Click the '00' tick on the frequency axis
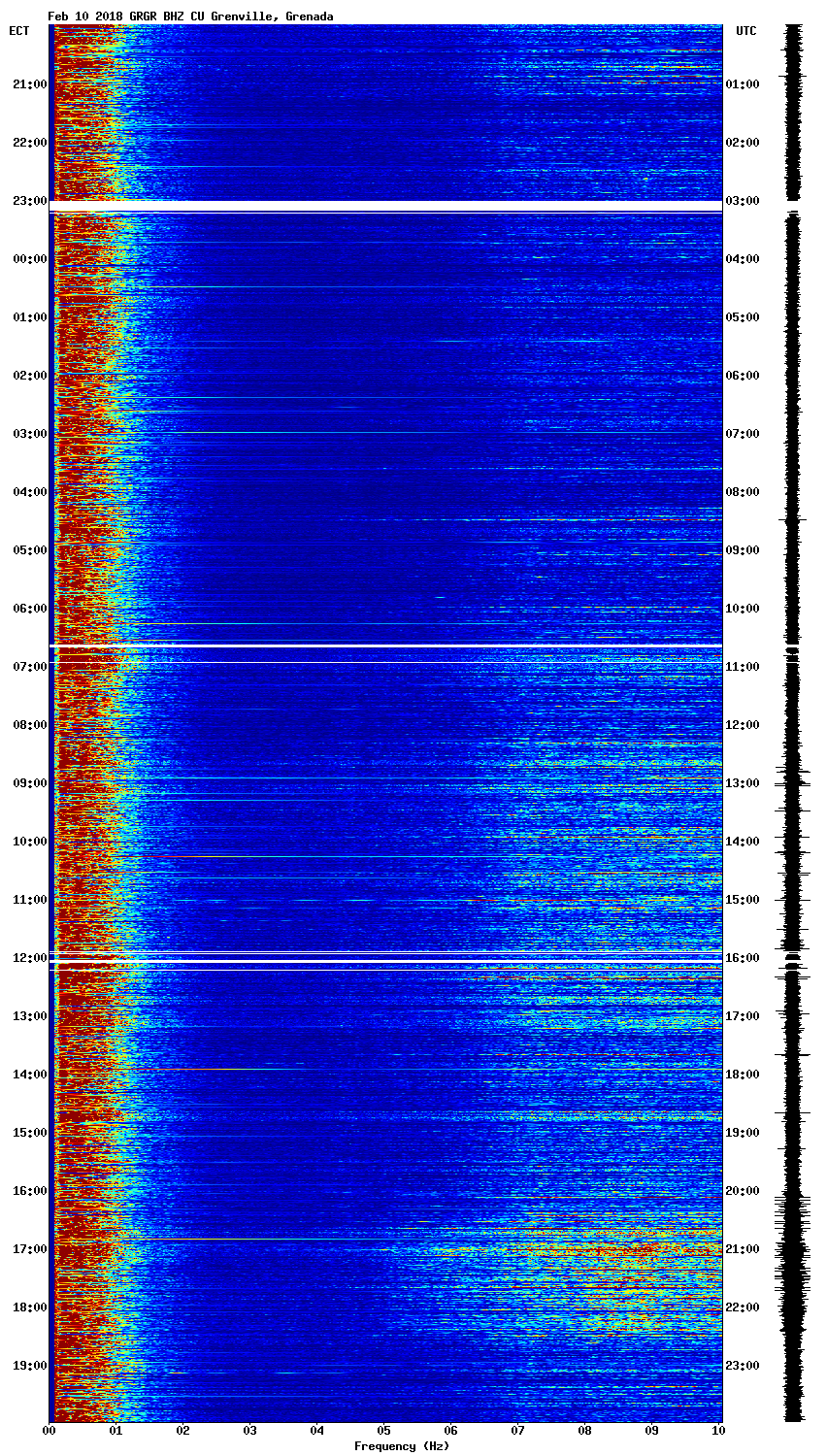The height and width of the screenshot is (1456, 827). [x=49, y=1431]
